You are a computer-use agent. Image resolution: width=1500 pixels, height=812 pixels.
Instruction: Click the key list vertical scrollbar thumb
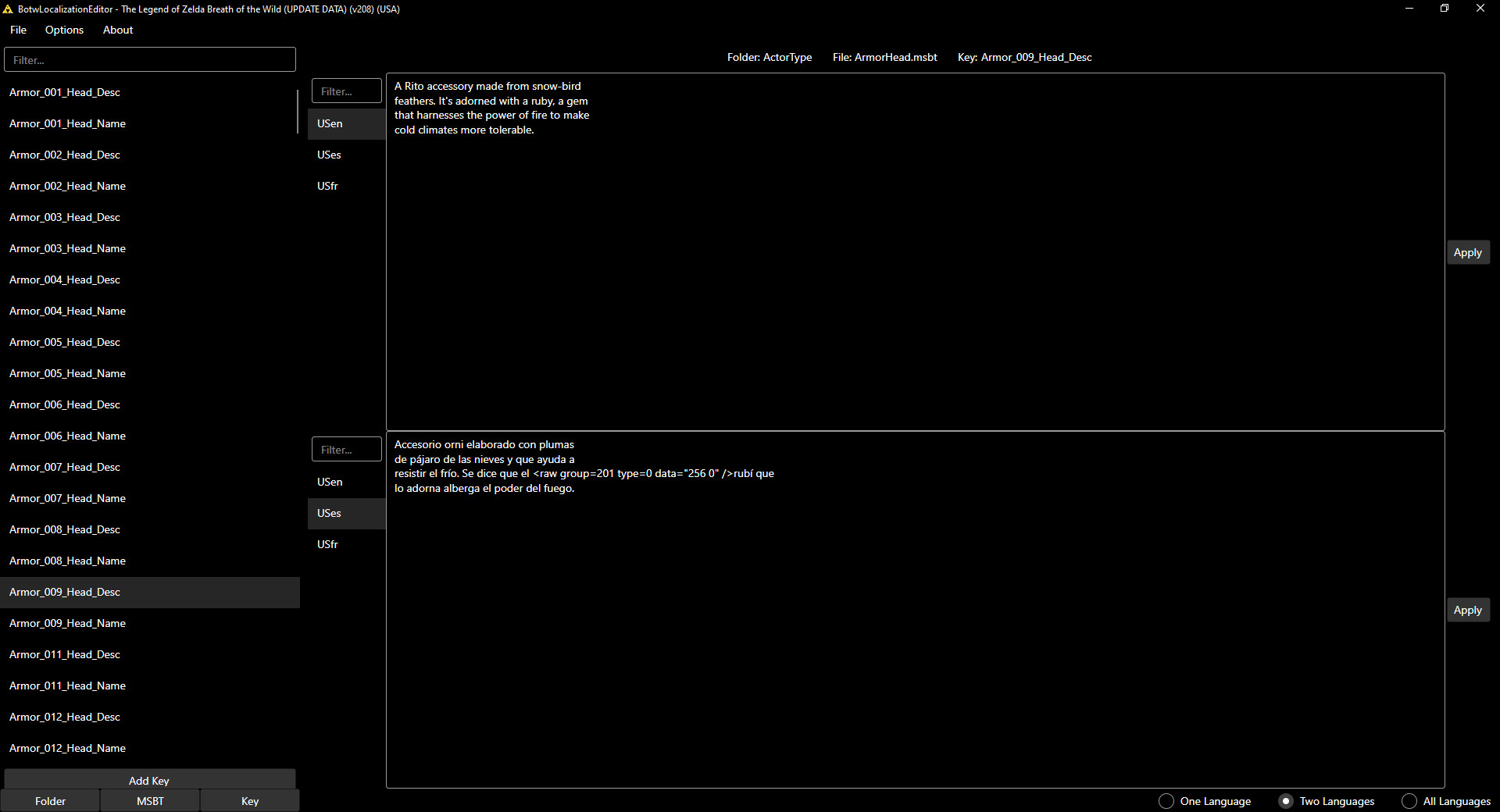(x=298, y=111)
